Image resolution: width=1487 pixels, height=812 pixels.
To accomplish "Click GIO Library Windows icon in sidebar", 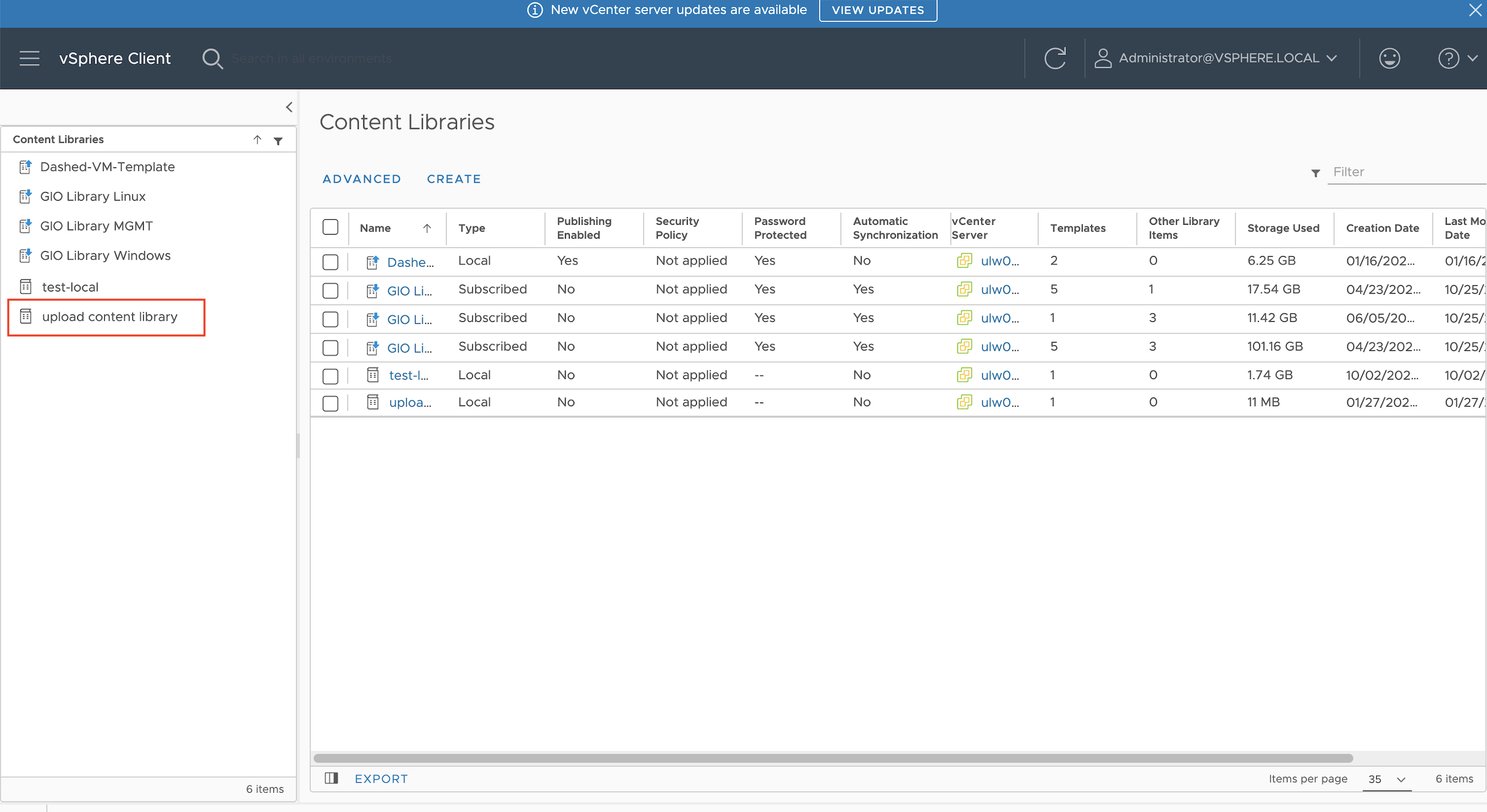I will click(x=25, y=255).
